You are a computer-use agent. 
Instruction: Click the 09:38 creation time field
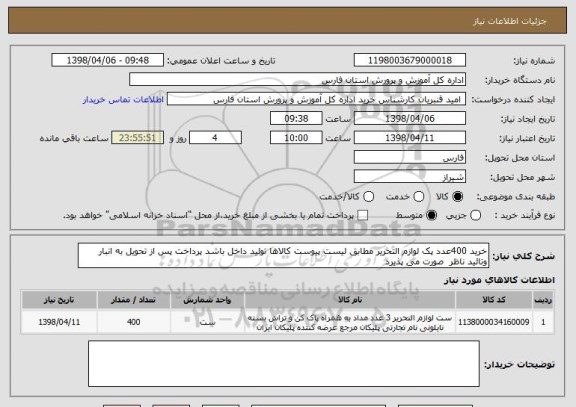coord(296,119)
